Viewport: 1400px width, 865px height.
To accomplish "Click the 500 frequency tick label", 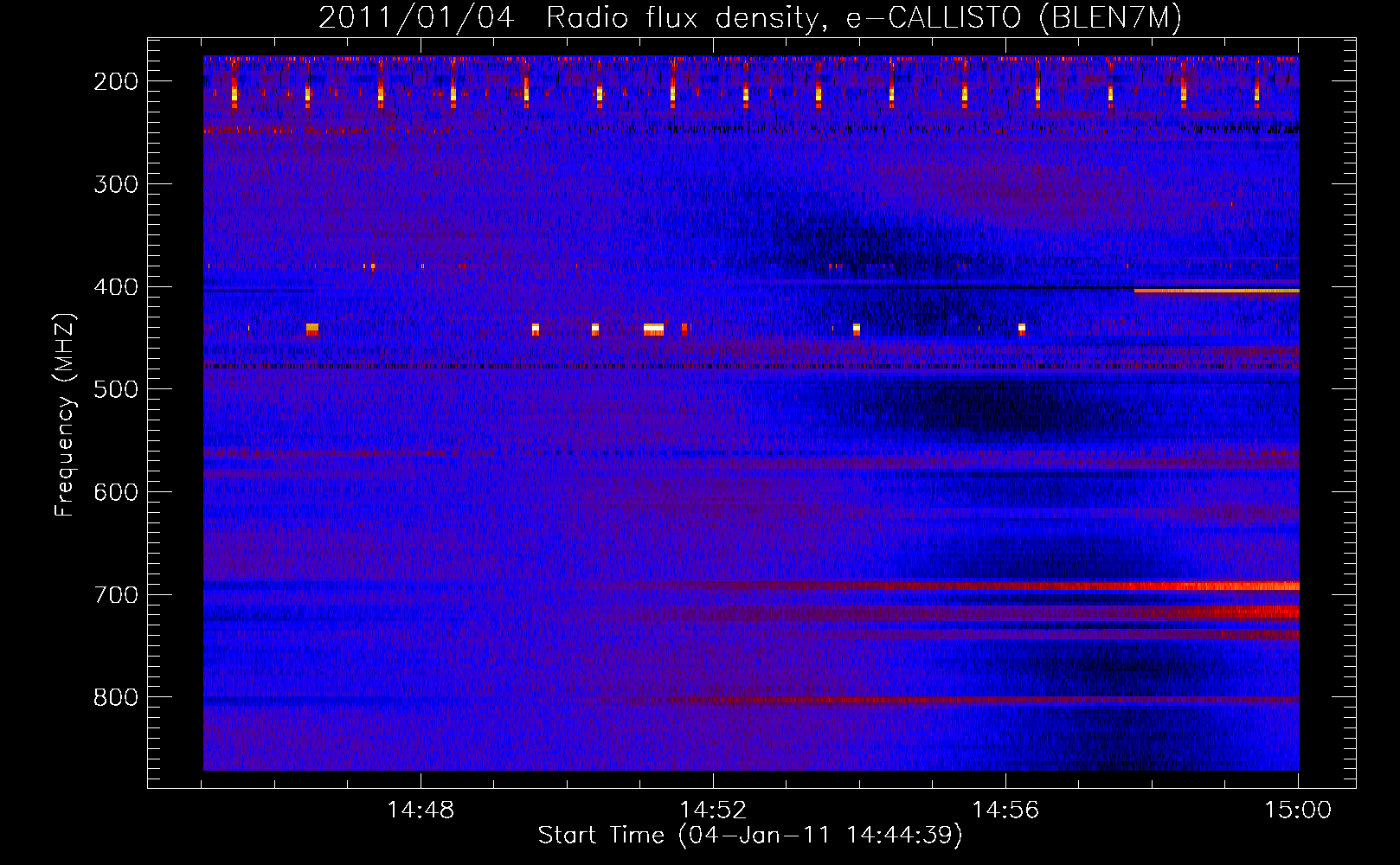I will [116, 389].
